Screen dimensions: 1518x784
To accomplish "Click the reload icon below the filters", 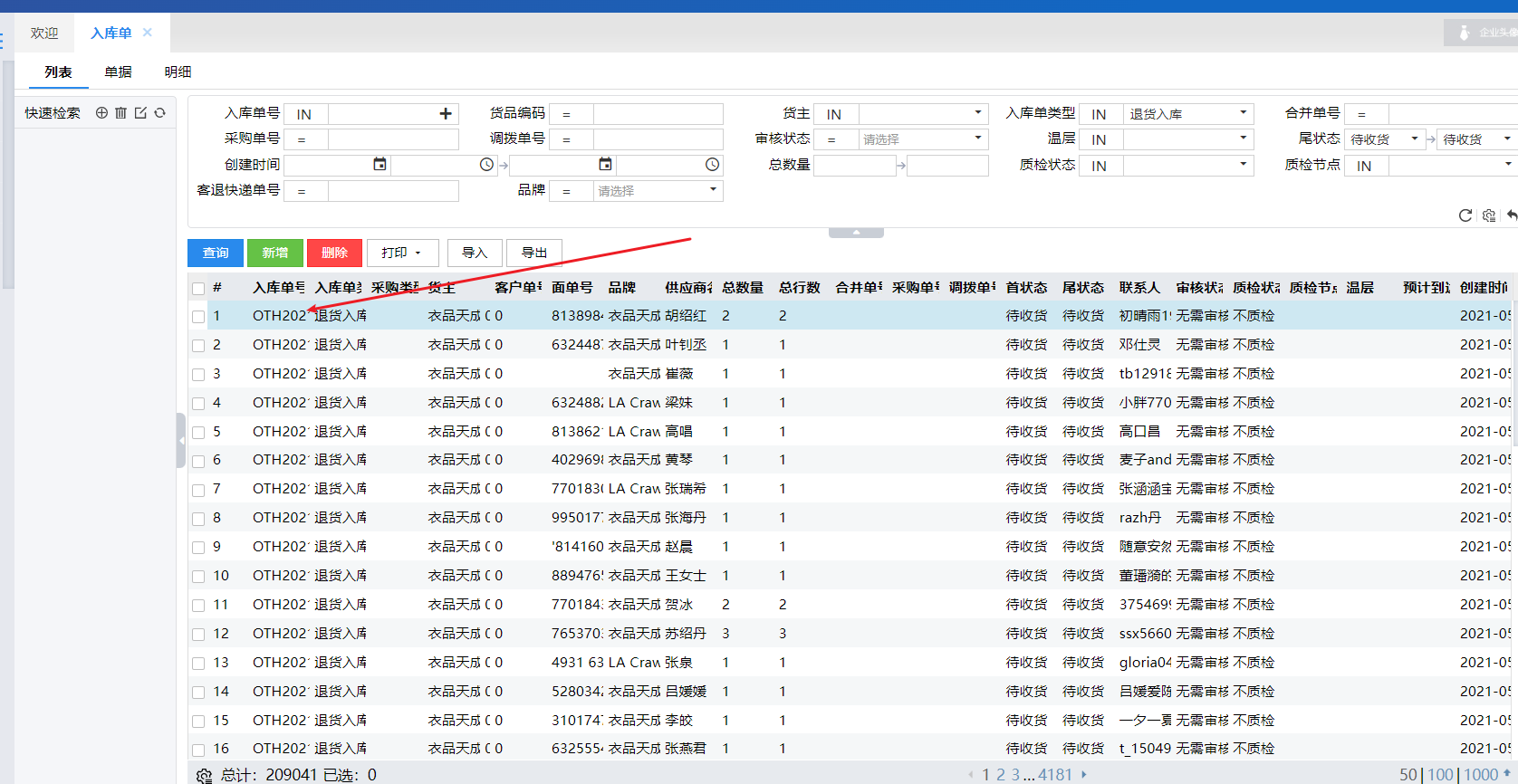I will (1465, 215).
